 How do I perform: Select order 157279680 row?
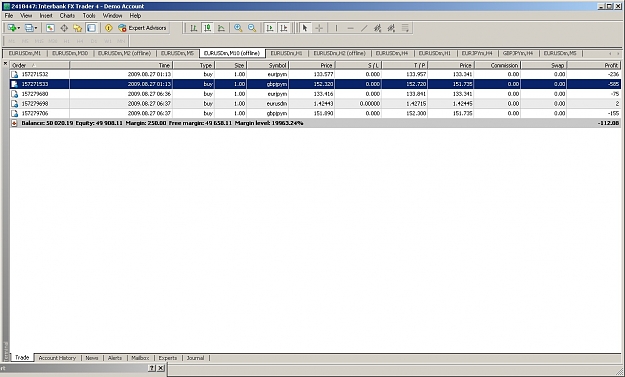pos(315,94)
